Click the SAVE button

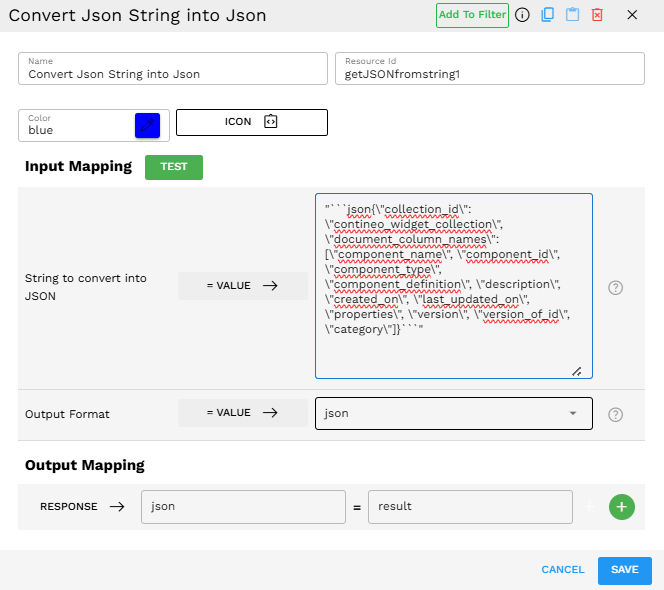coord(624,570)
